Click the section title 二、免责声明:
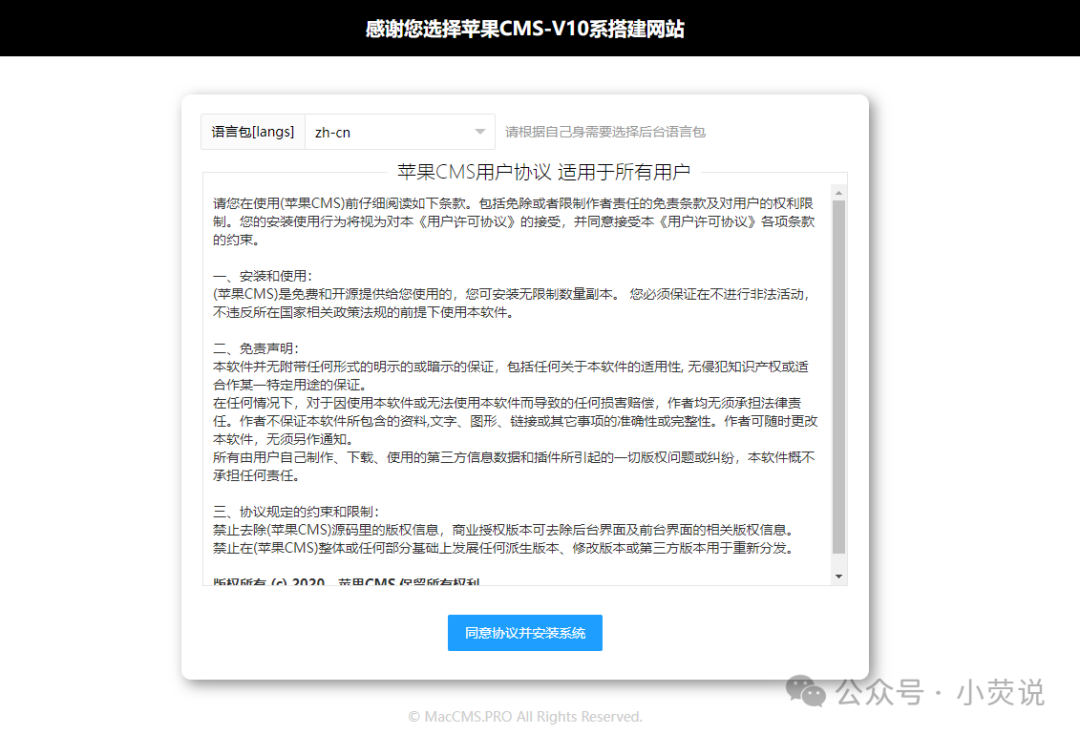Viewport: 1080px width, 735px height. 256,349
